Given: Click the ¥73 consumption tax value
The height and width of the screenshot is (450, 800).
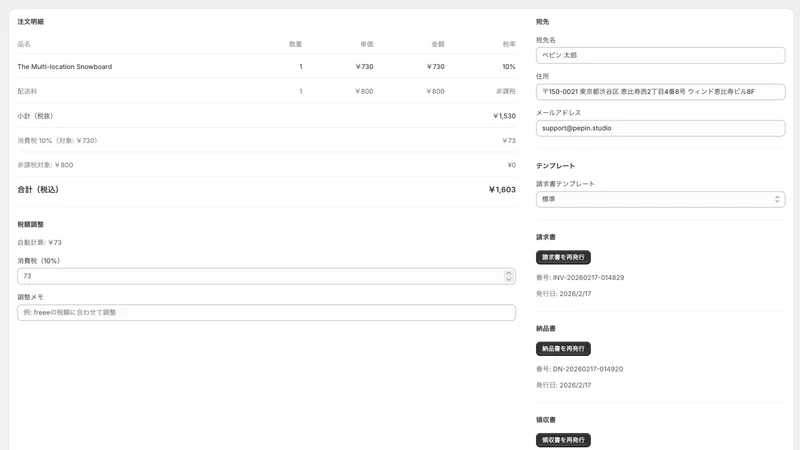Looking at the screenshot, I should pyautogui.click(x=509, y=140).
